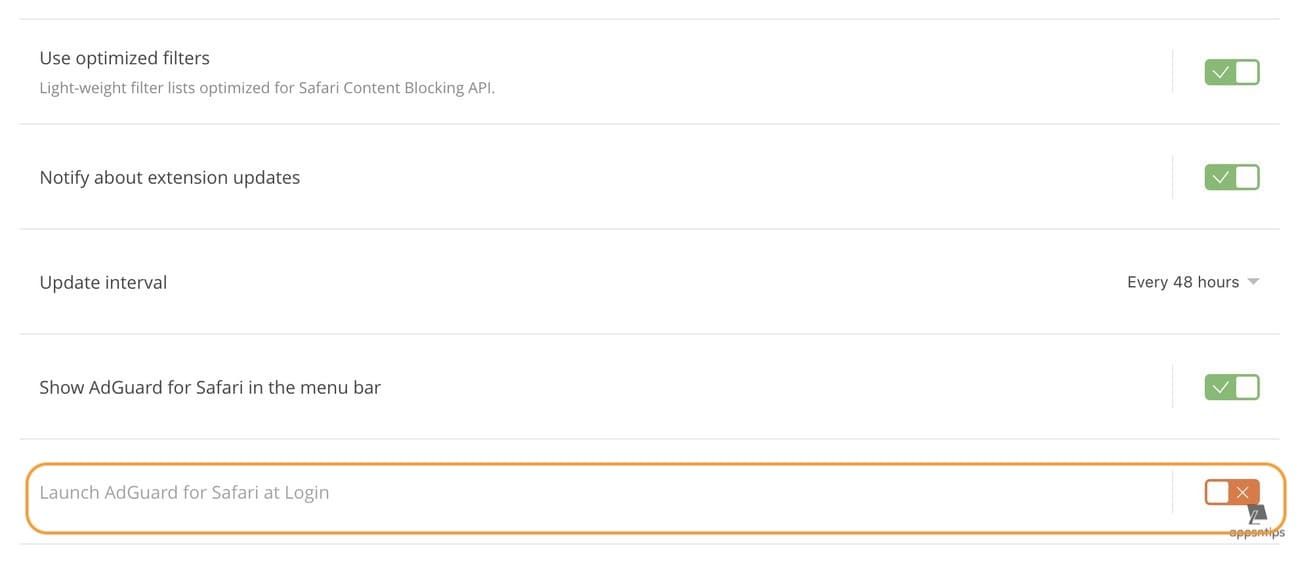This screenshot has width=1300, height=563.
Task: Enable Launch AdGuard for Safari at Login
Action: 1231,492
